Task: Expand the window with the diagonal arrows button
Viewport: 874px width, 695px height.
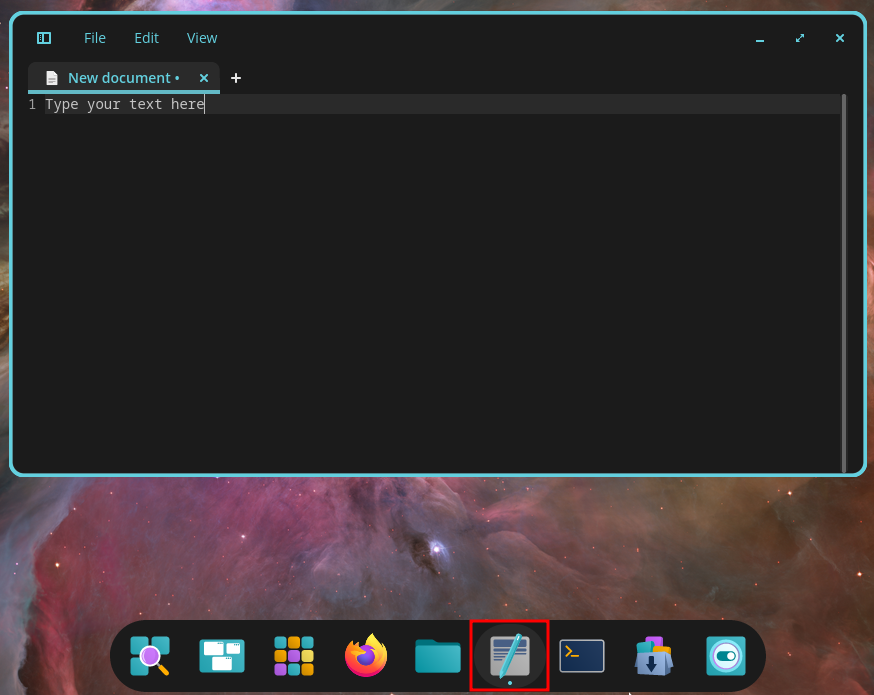Action: coord(799,38)
